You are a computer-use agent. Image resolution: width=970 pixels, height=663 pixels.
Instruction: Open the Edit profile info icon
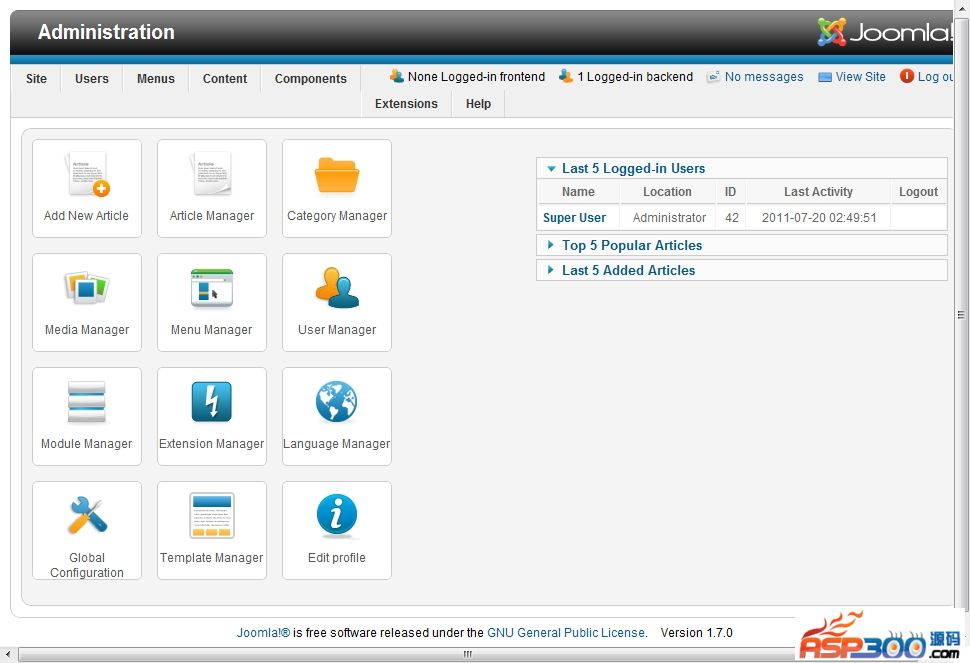point(337,515)
